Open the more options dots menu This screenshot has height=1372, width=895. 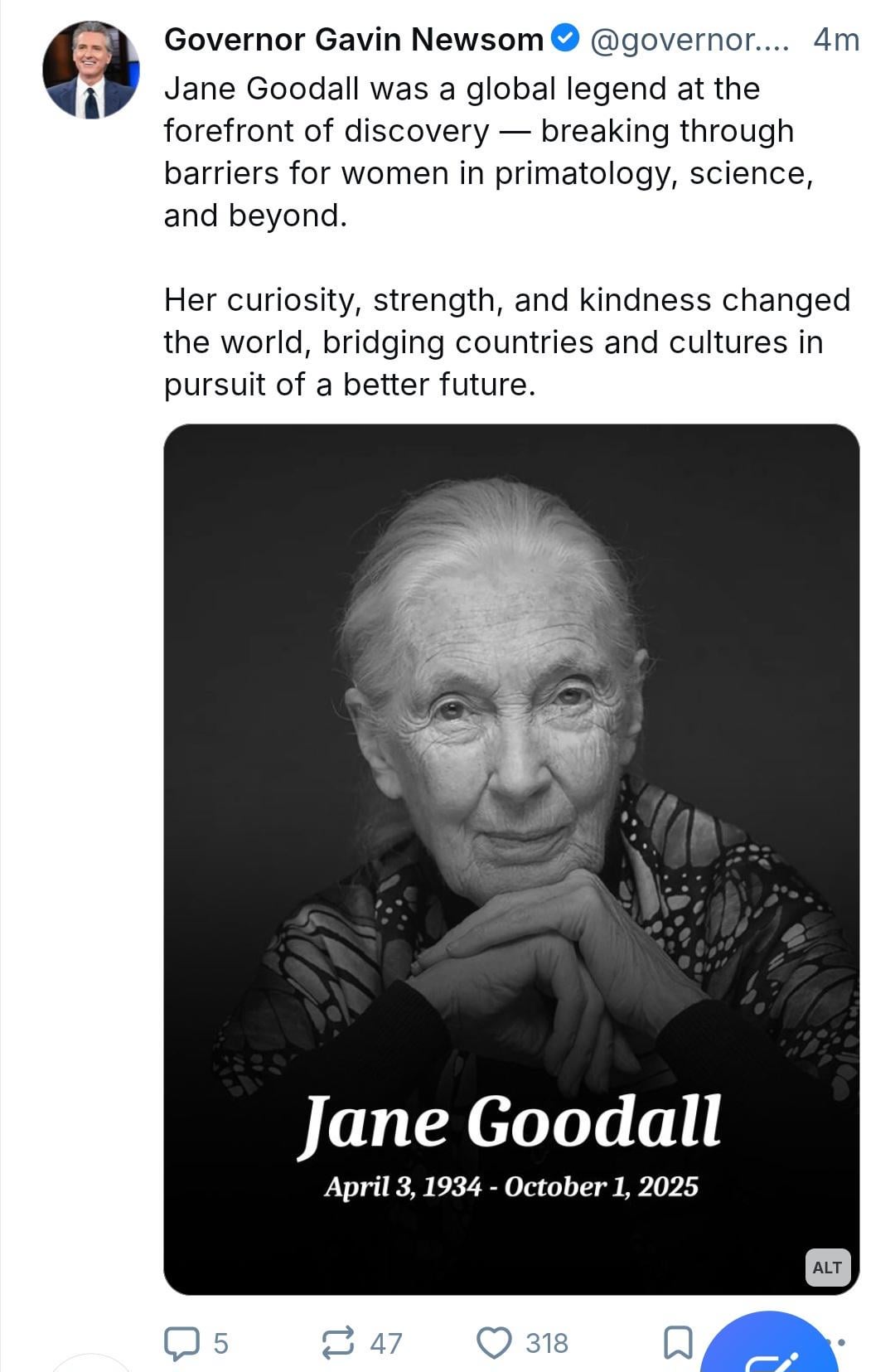click(x=842, y=1341)
